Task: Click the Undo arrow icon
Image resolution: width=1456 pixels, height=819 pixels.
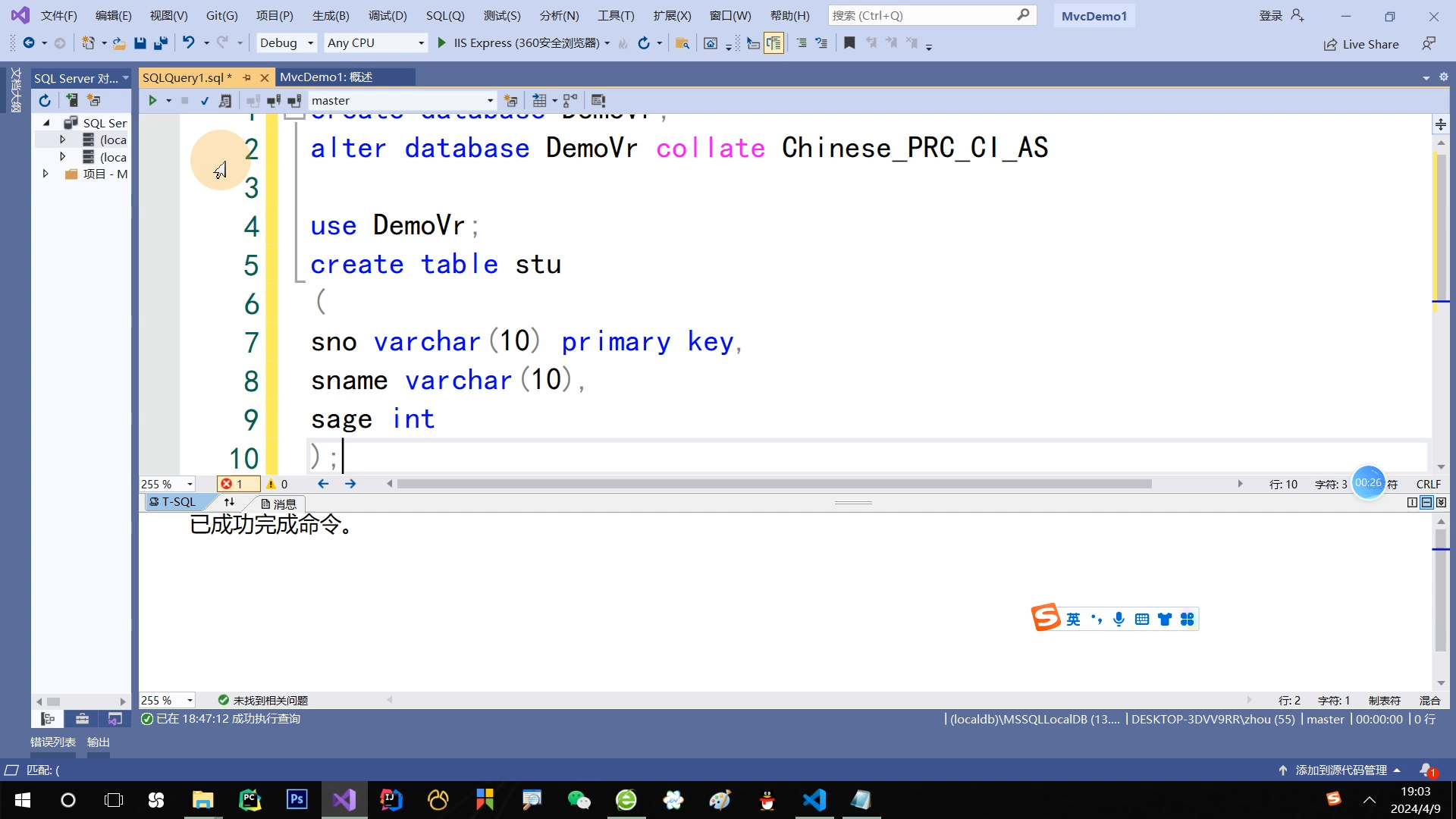Action: coord(188,43)
